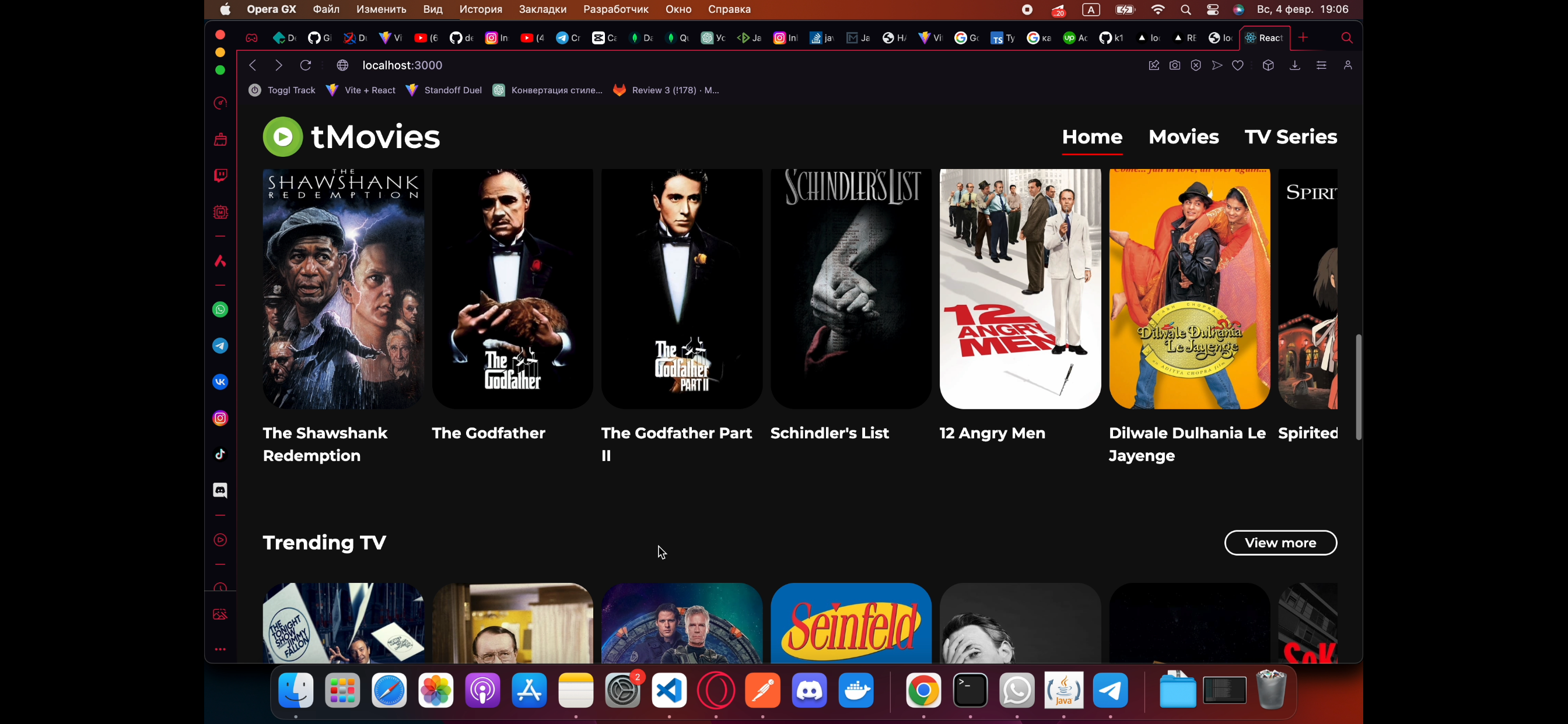Reload the page with the refresh button
The height and width of the screenshot is (724, 1568).
[x=306, y=65]
